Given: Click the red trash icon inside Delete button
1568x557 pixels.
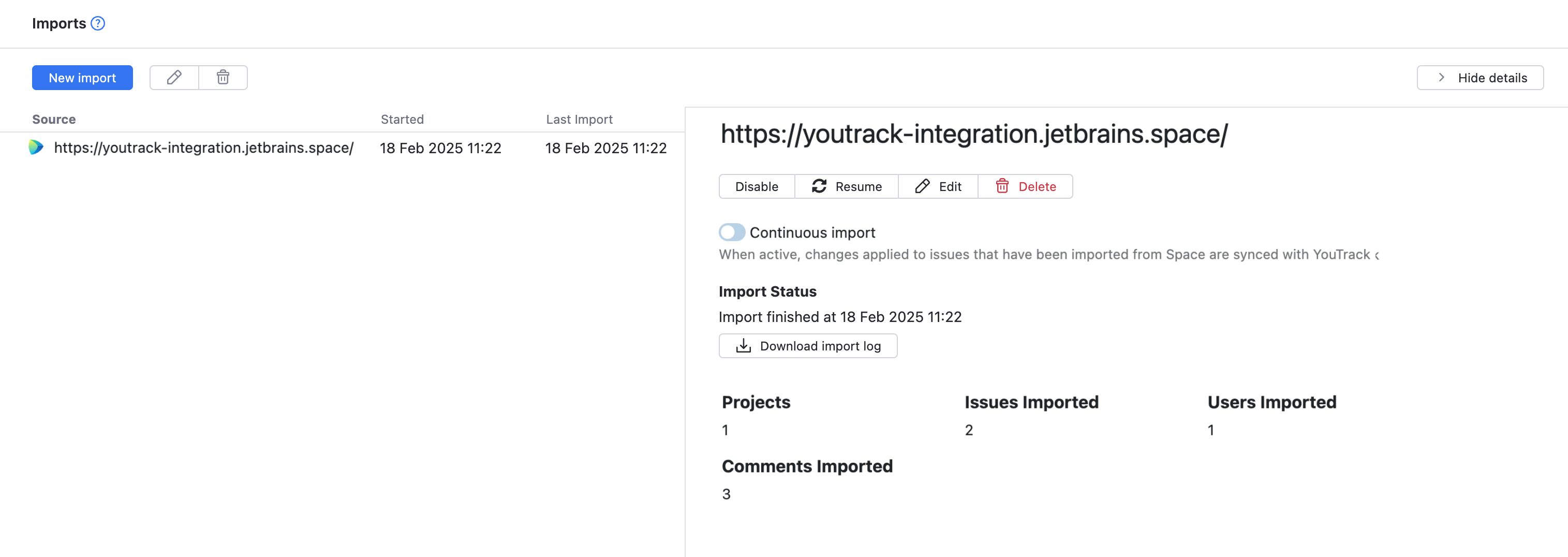Looking at the screenshot, I should pos(1002,186).
